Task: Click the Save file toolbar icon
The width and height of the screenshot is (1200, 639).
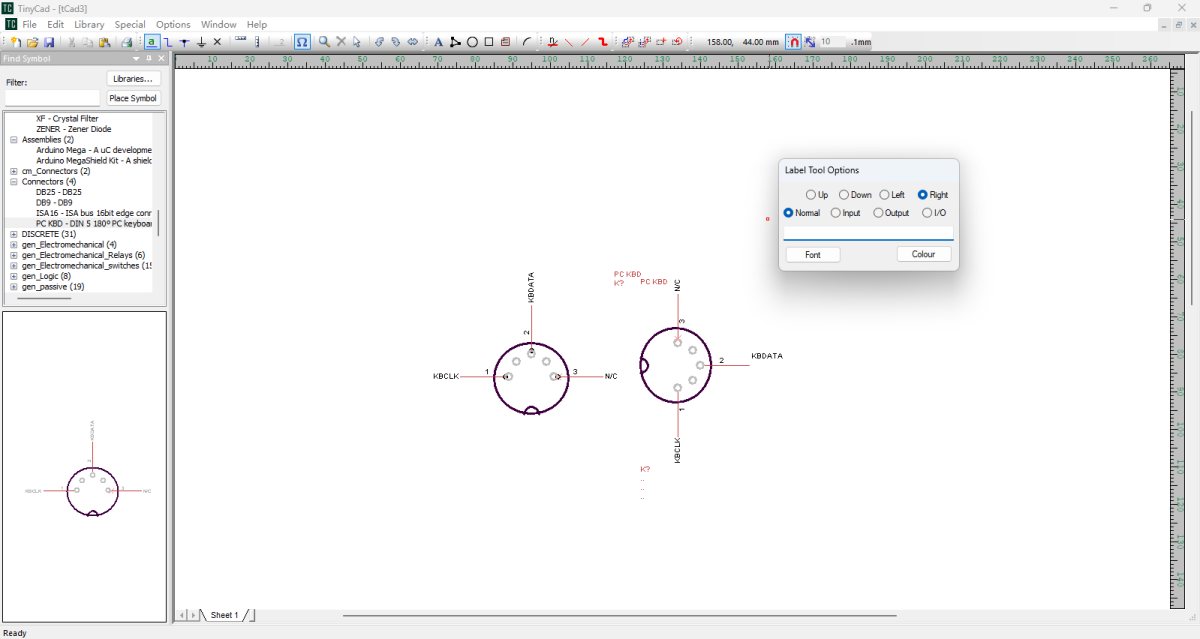Action: [x=49, y=42]
